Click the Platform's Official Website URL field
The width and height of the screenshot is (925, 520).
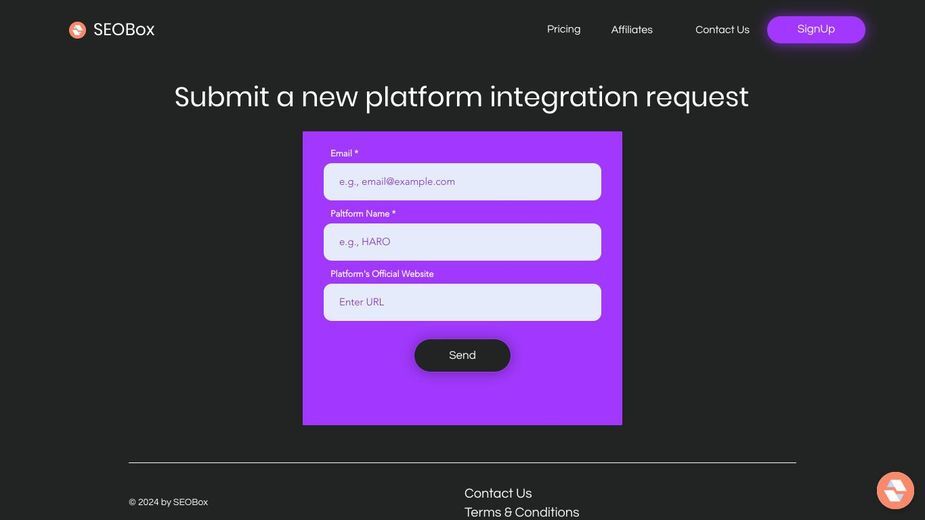pos(462,302)
